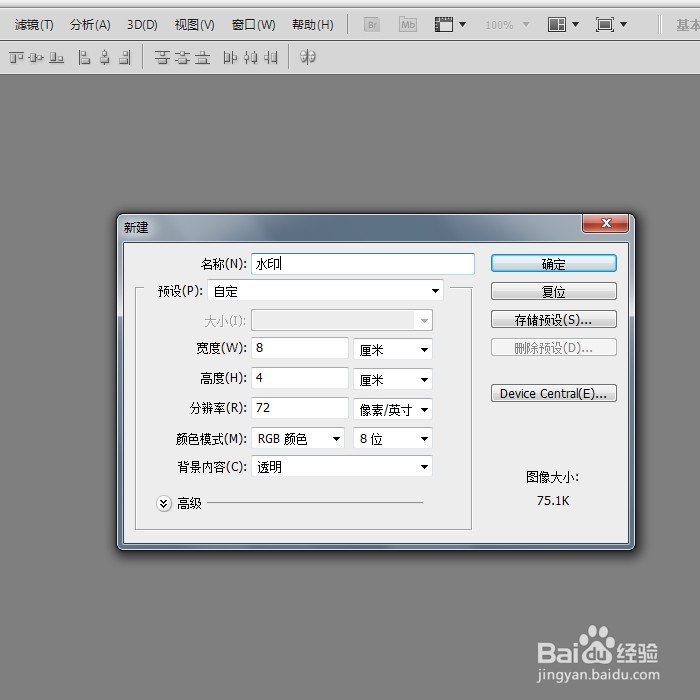This screenshot has width=700, height=700.
Task: Open the 视图(V) view menu
Action: (194, 25)
